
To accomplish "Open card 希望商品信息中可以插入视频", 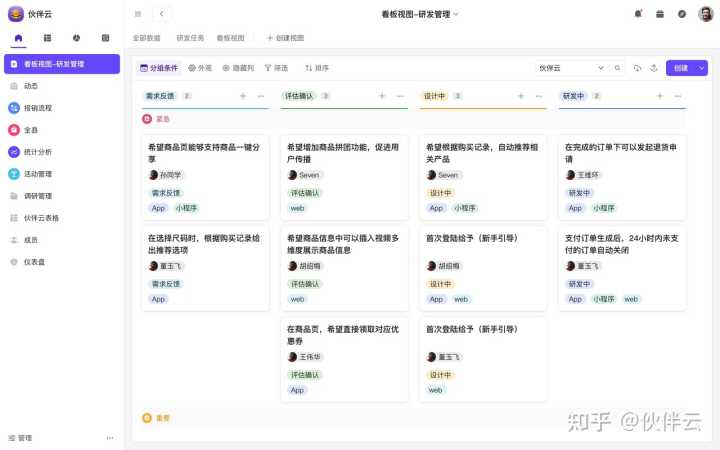I will tap(344, 268).
